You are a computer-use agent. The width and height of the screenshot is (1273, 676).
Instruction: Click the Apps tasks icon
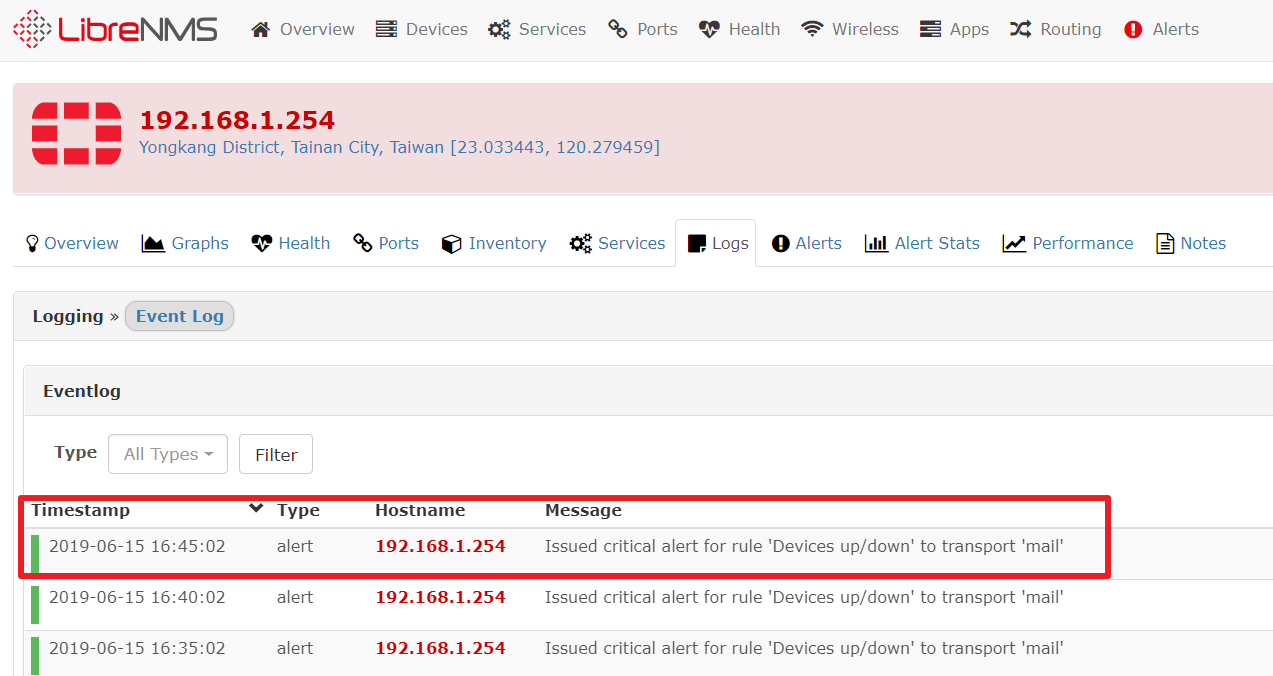coord(930,29)
